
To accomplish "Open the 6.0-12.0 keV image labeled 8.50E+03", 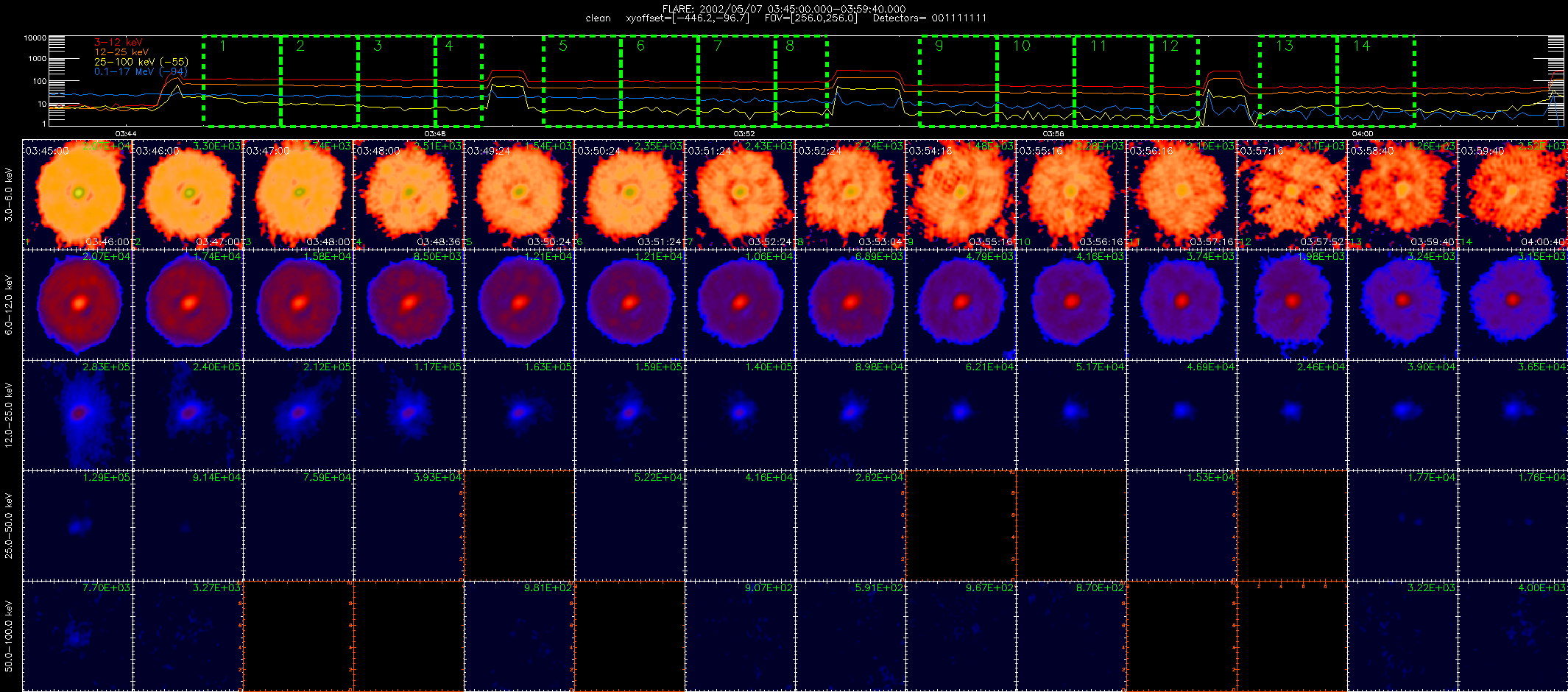I will [409, 304].
